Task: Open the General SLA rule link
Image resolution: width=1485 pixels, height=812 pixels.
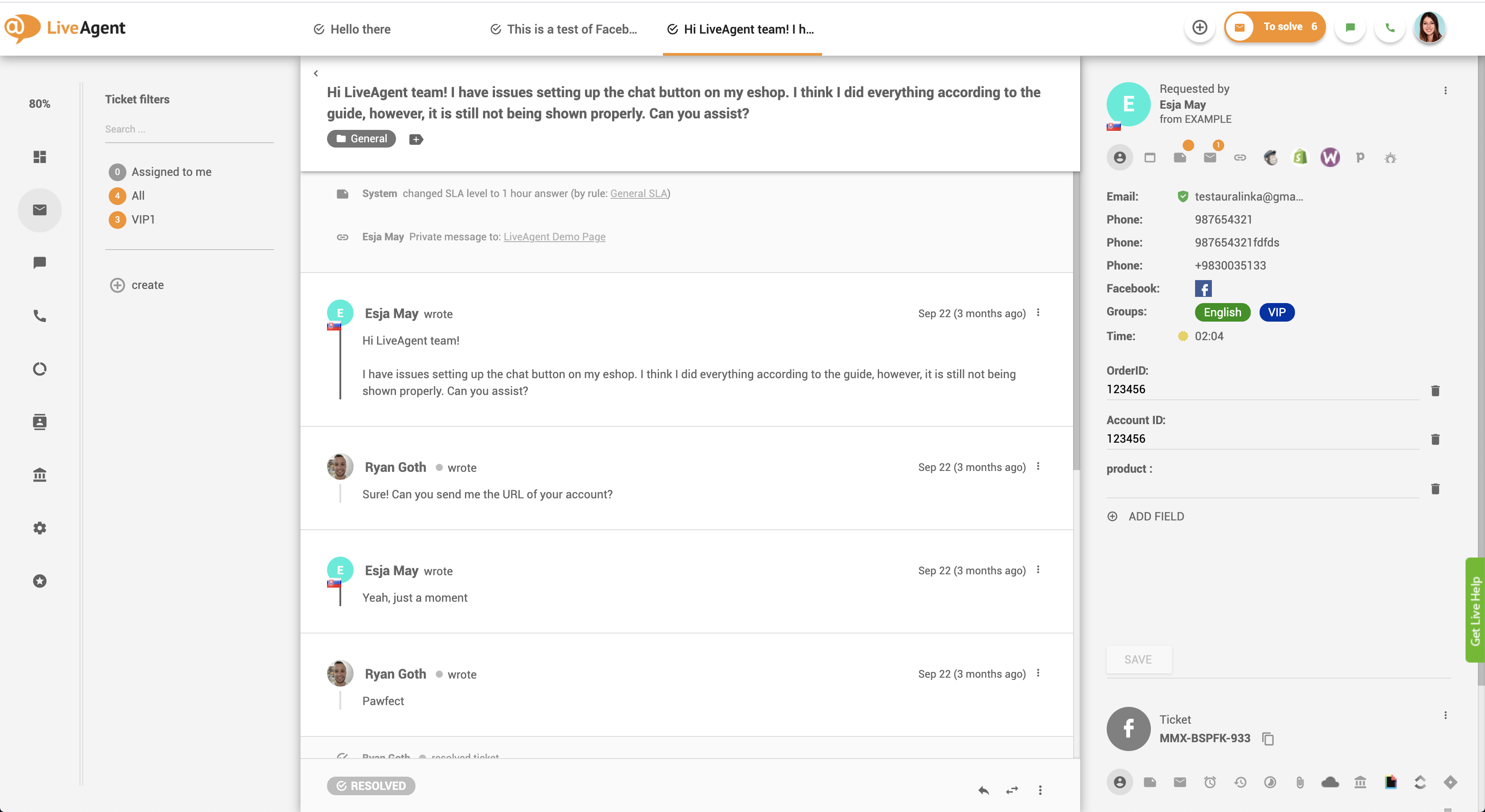Action: (639, 193)
